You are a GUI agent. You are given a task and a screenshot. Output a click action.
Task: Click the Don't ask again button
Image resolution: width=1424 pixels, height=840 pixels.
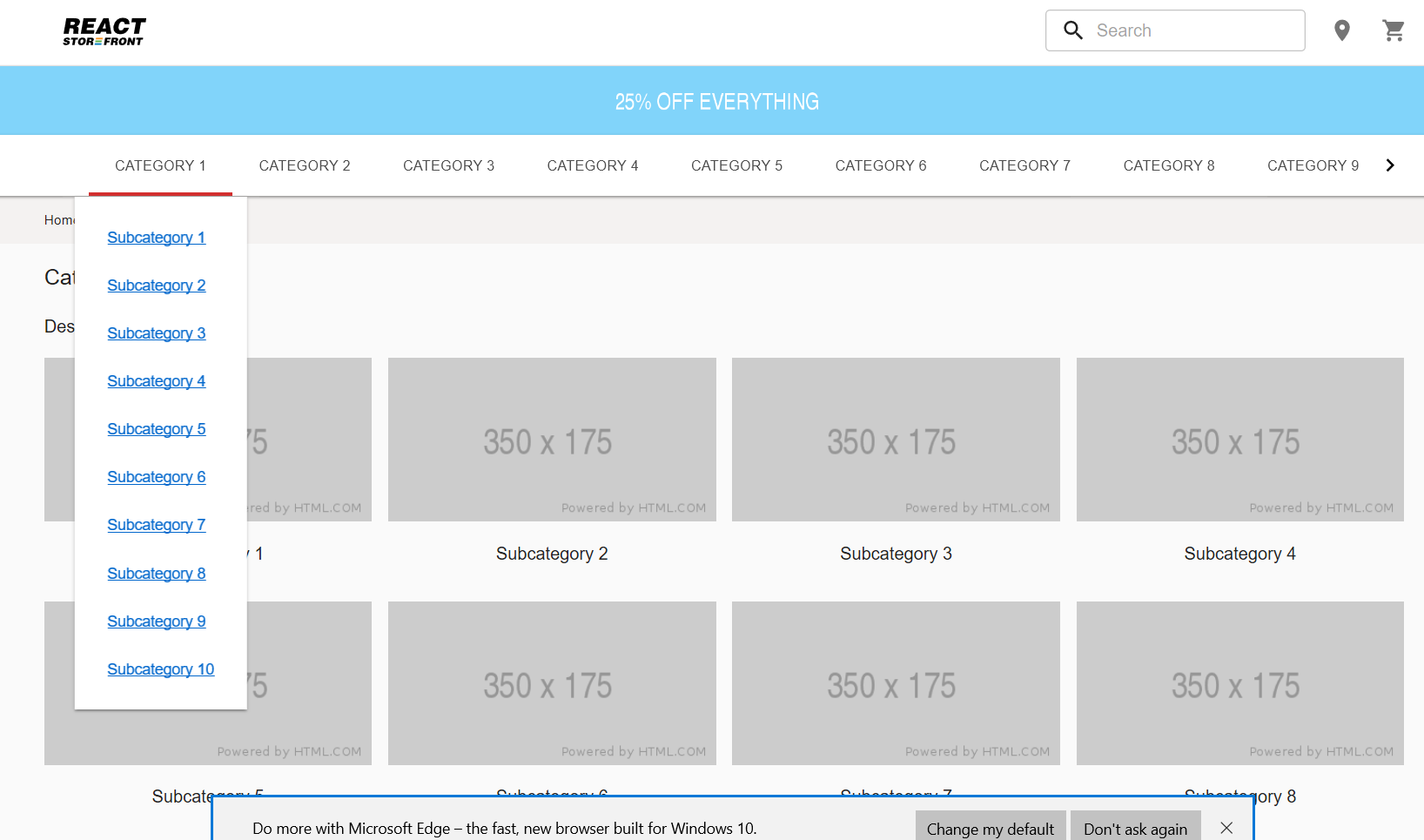pos(1135,828)
